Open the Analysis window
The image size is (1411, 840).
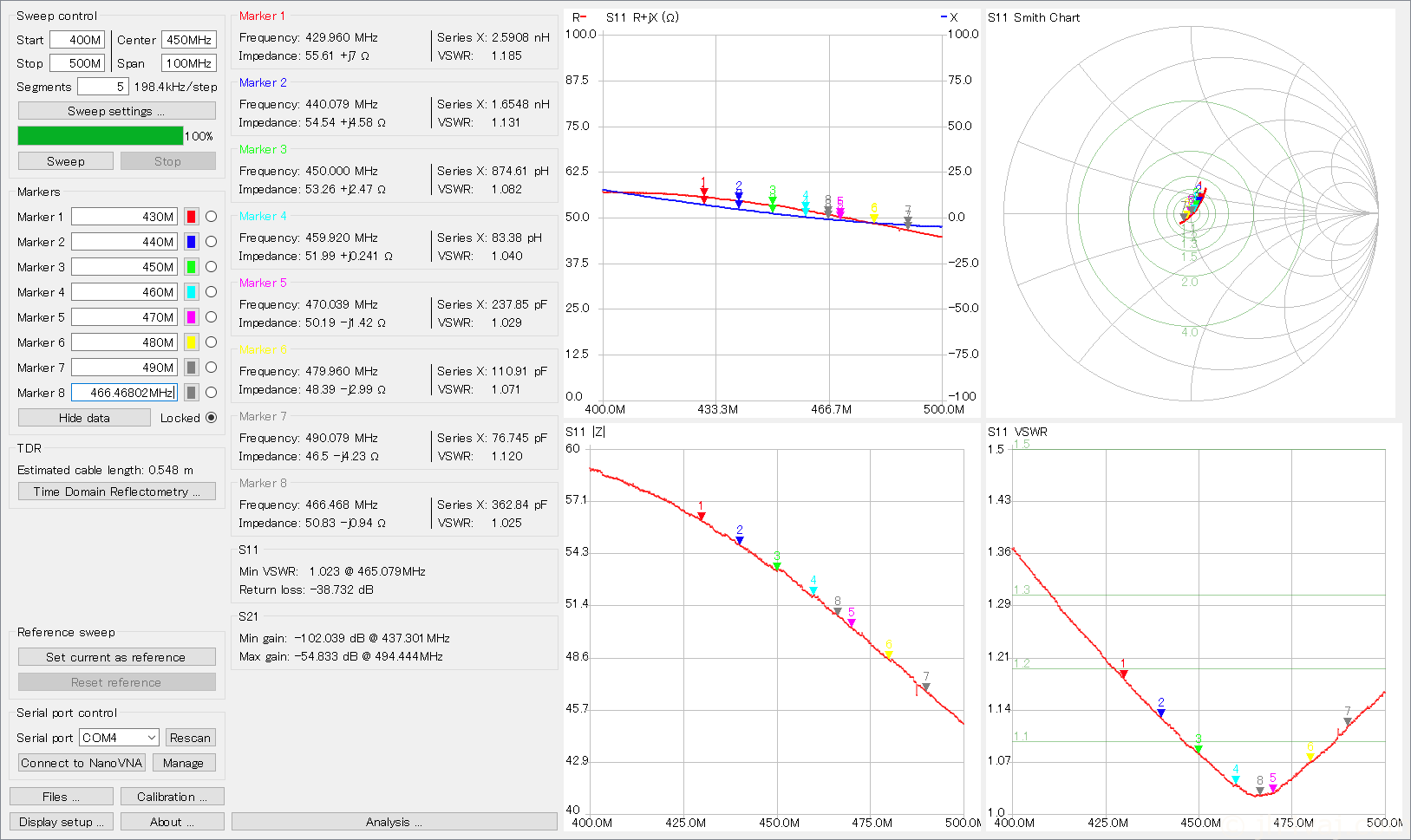click(394, 822)
